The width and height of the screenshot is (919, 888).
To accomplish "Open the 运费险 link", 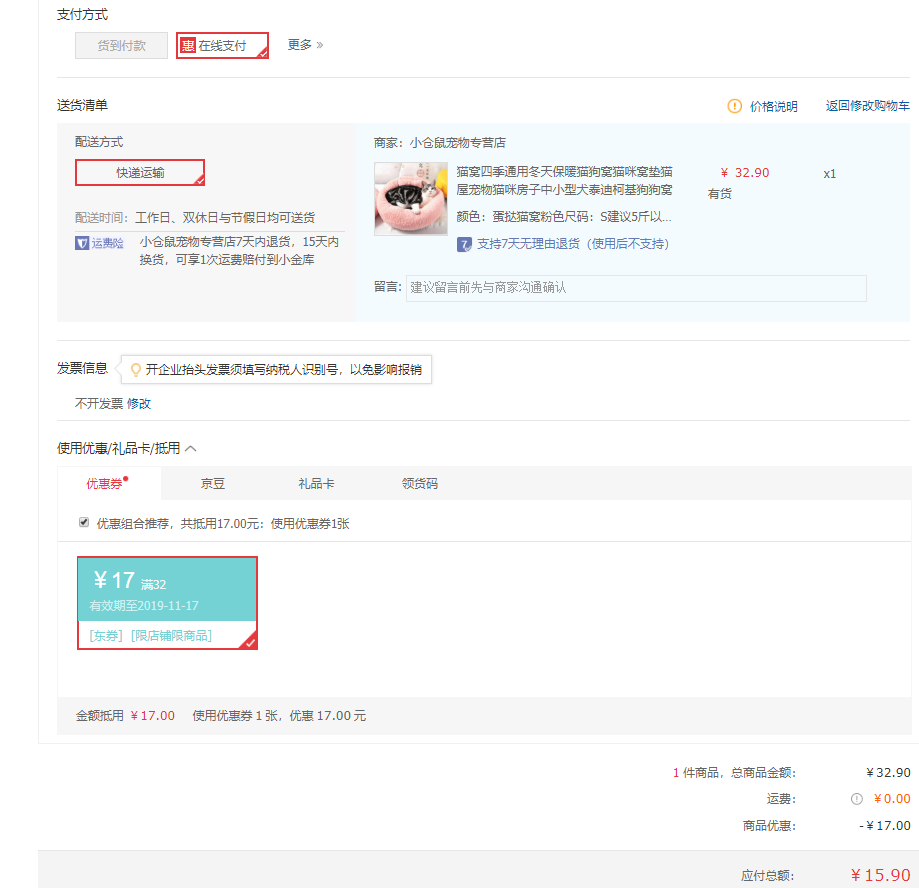I will click(x=107, y=243).
